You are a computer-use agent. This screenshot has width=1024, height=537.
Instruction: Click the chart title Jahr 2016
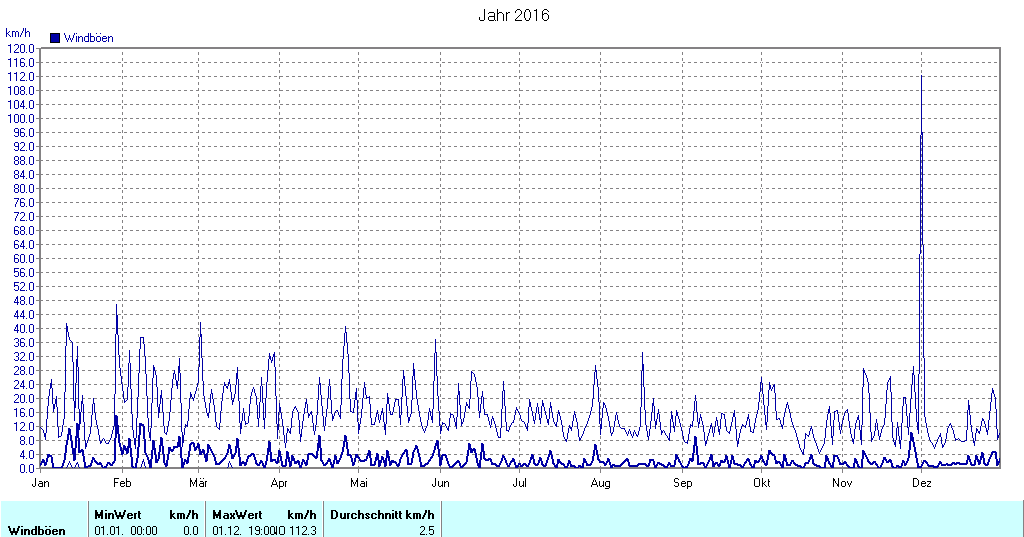(513, 15)
